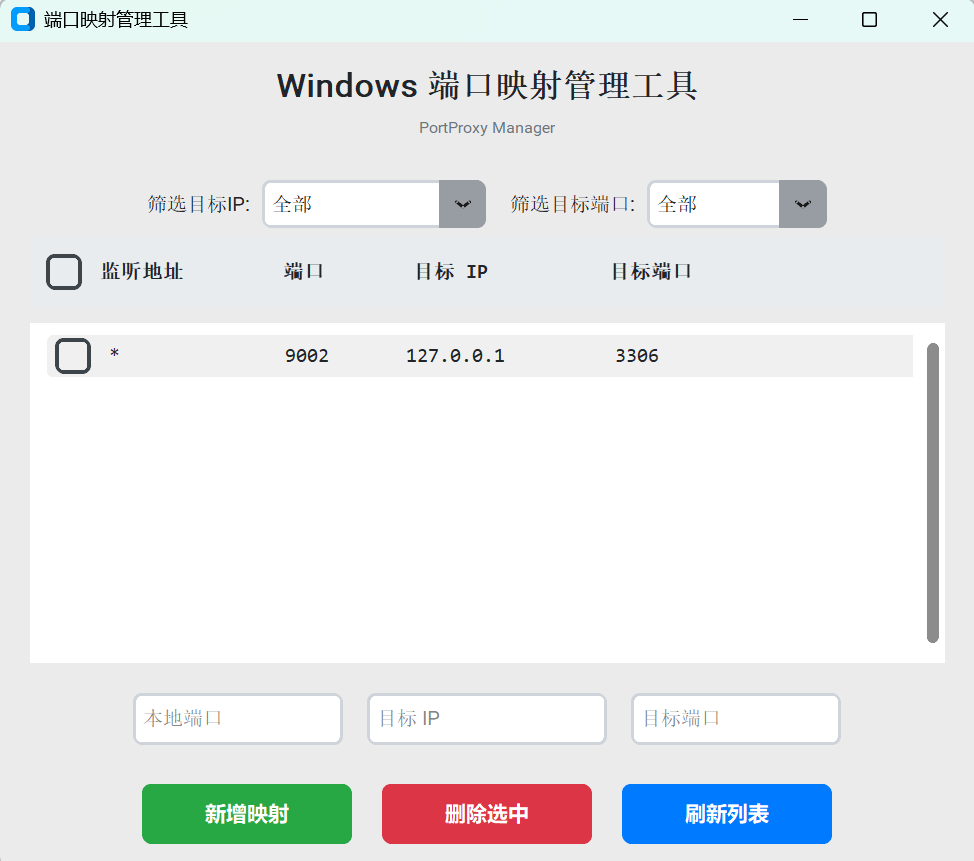Screen dimensions: 974x861
Task: Click the 目标端口 input field
Action: 735,718
